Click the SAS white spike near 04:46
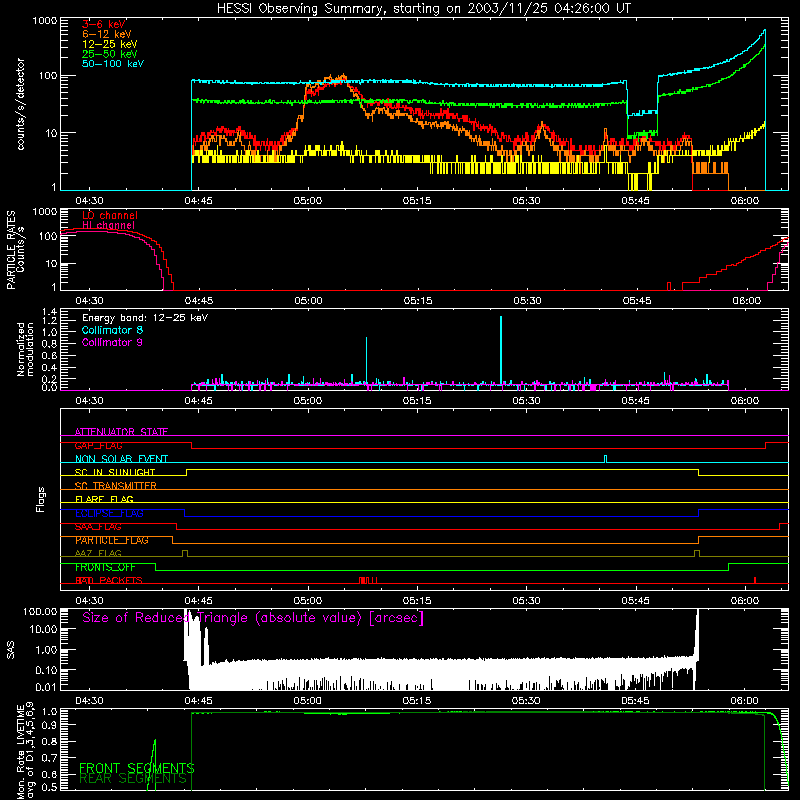 click(206, 646)
